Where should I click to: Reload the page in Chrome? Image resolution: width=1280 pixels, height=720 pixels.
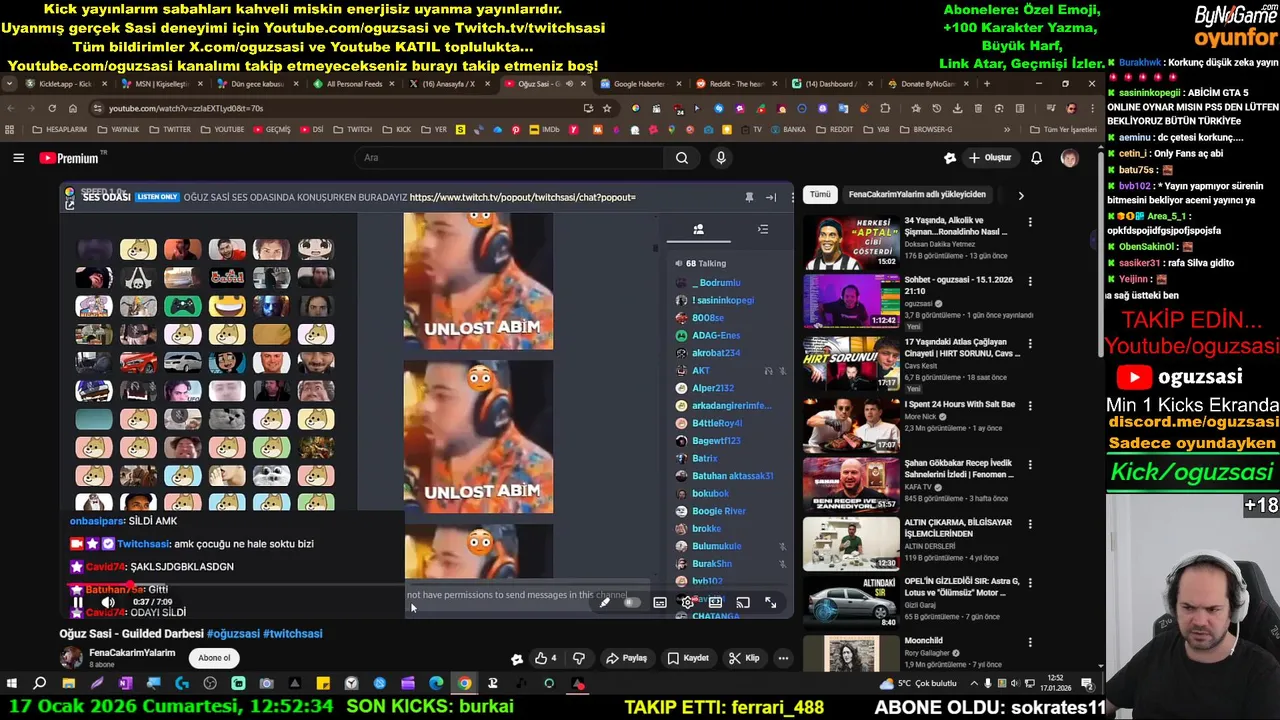click(52, 108)
